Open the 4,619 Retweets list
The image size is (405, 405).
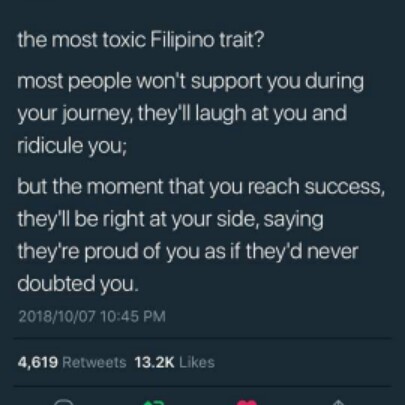(72, 362)
